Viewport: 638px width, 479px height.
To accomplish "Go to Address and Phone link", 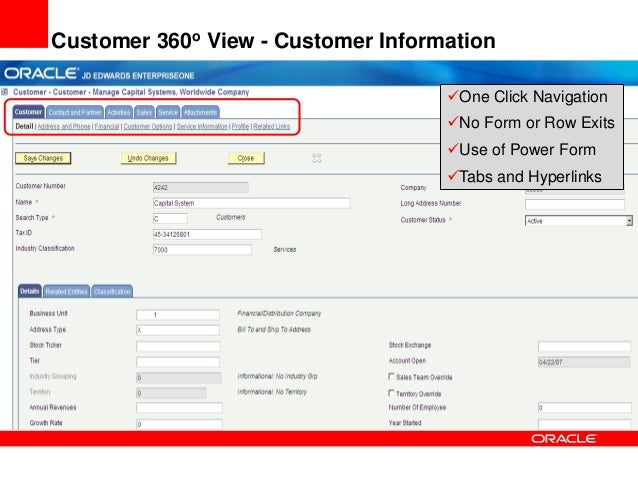I will 64,127.
